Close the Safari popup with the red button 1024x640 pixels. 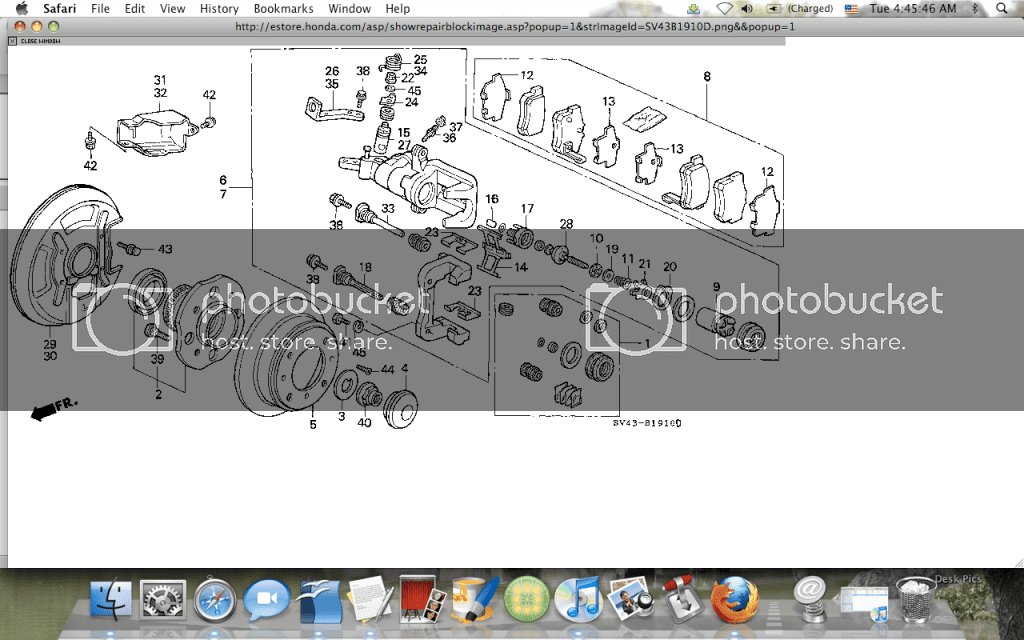tap(20, 26)
